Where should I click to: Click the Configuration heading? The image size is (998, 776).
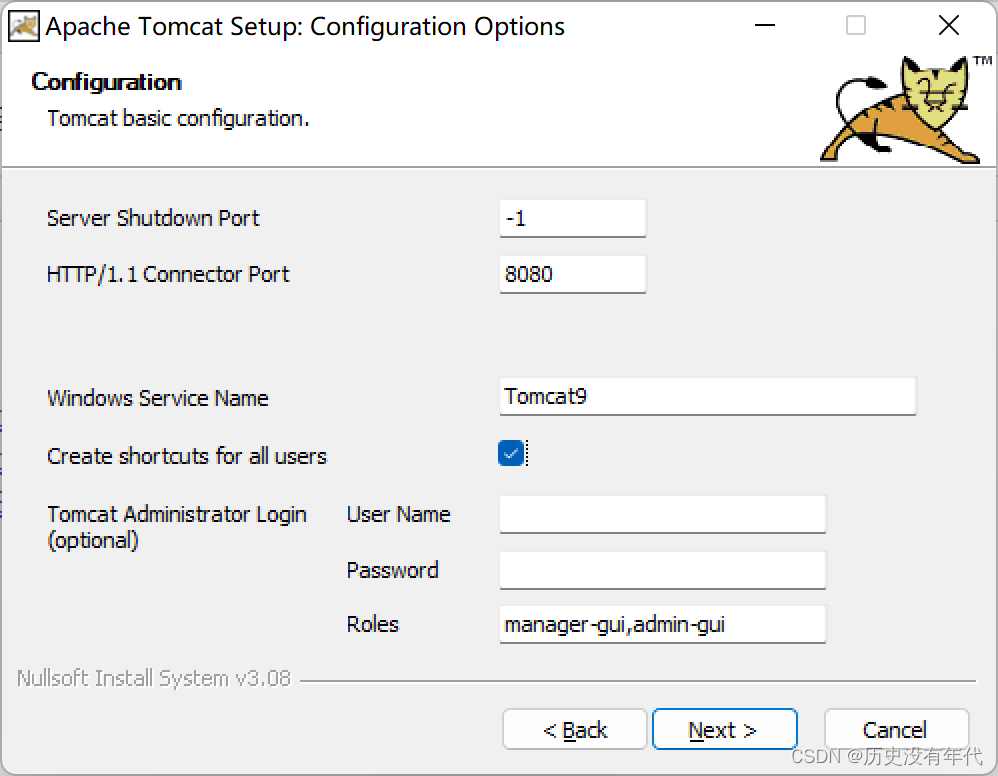pos(106,82)
